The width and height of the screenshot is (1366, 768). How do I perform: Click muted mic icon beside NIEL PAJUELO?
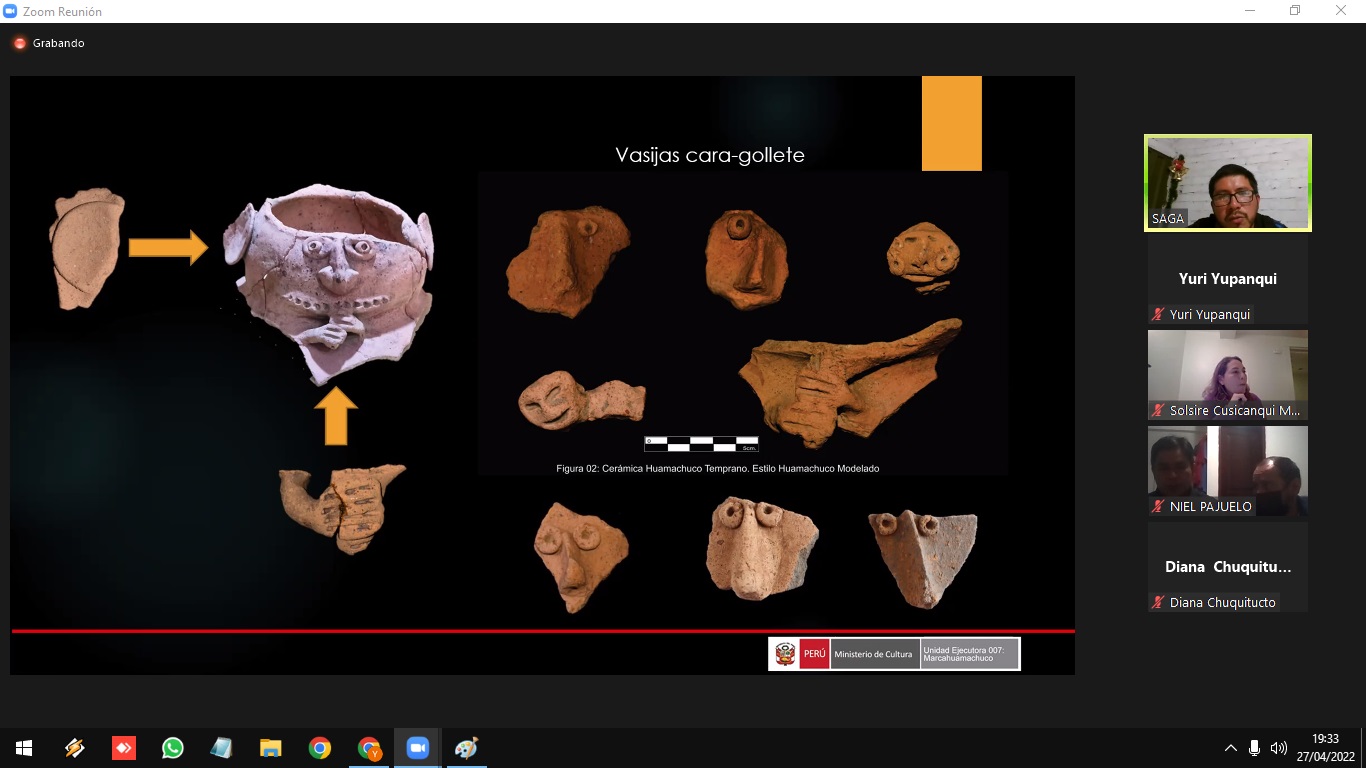click(1158, 506)
